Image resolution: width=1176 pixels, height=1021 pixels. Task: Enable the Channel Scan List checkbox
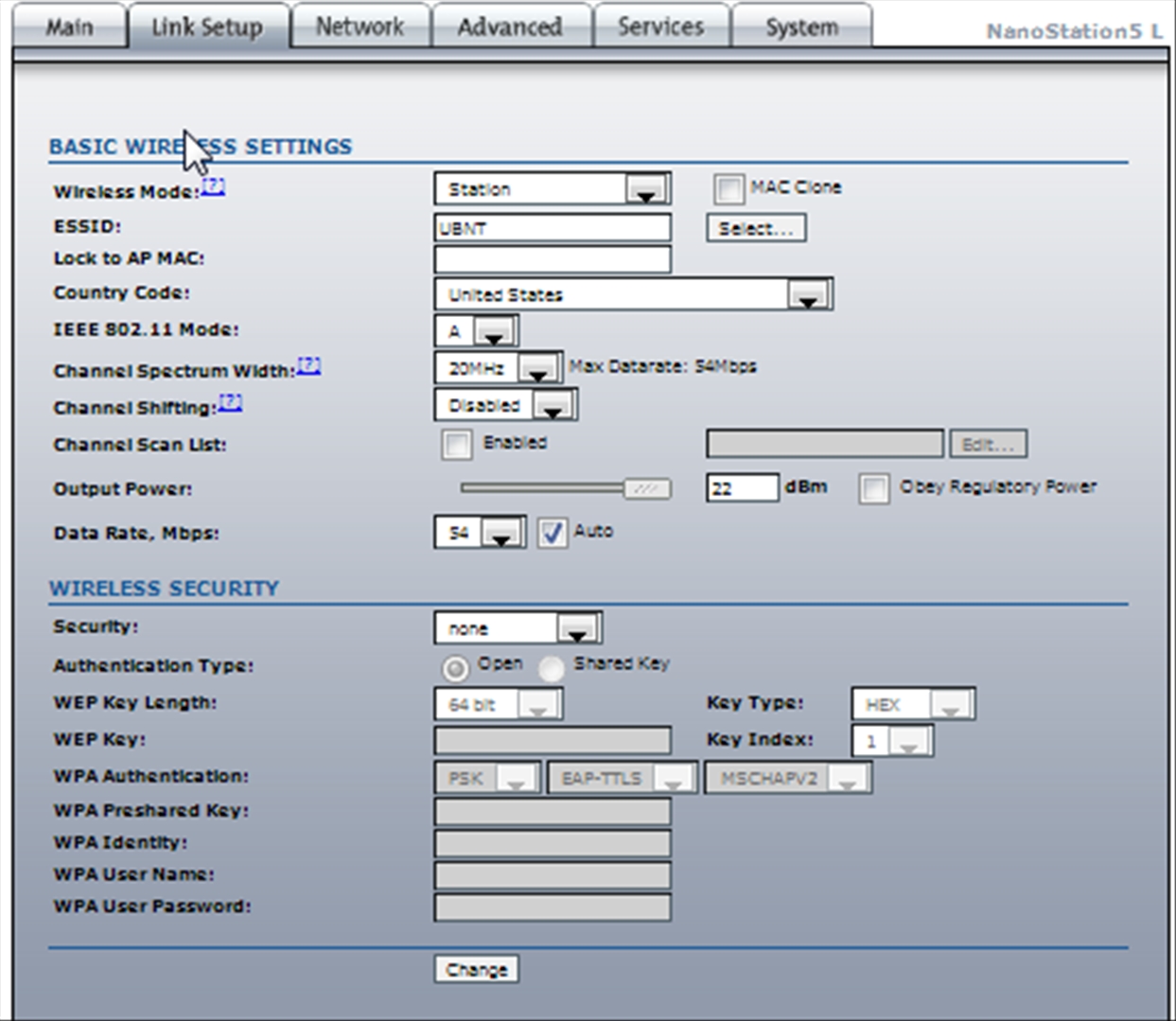[456, 445]
